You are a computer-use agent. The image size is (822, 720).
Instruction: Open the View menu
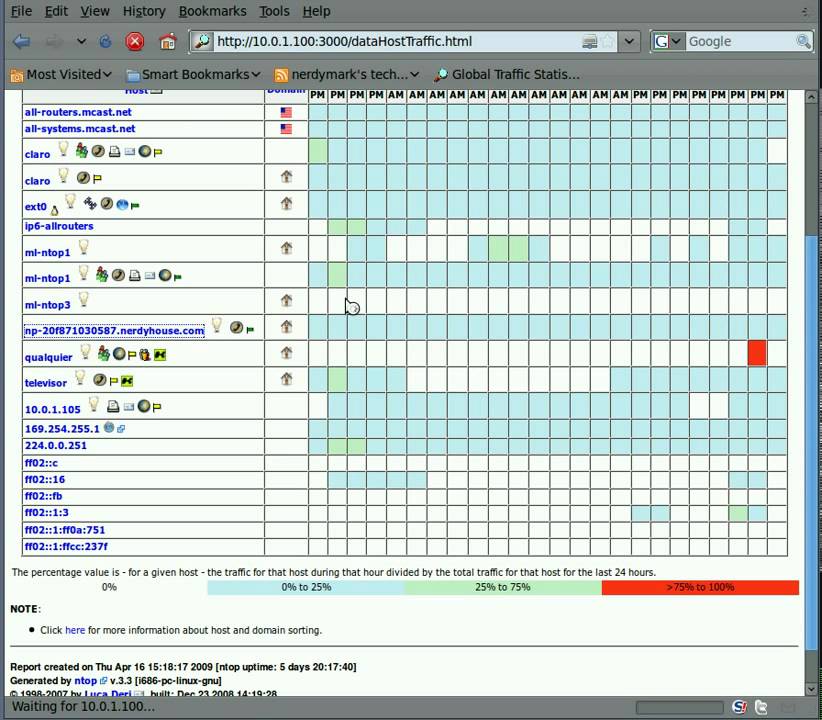[95, 11]
